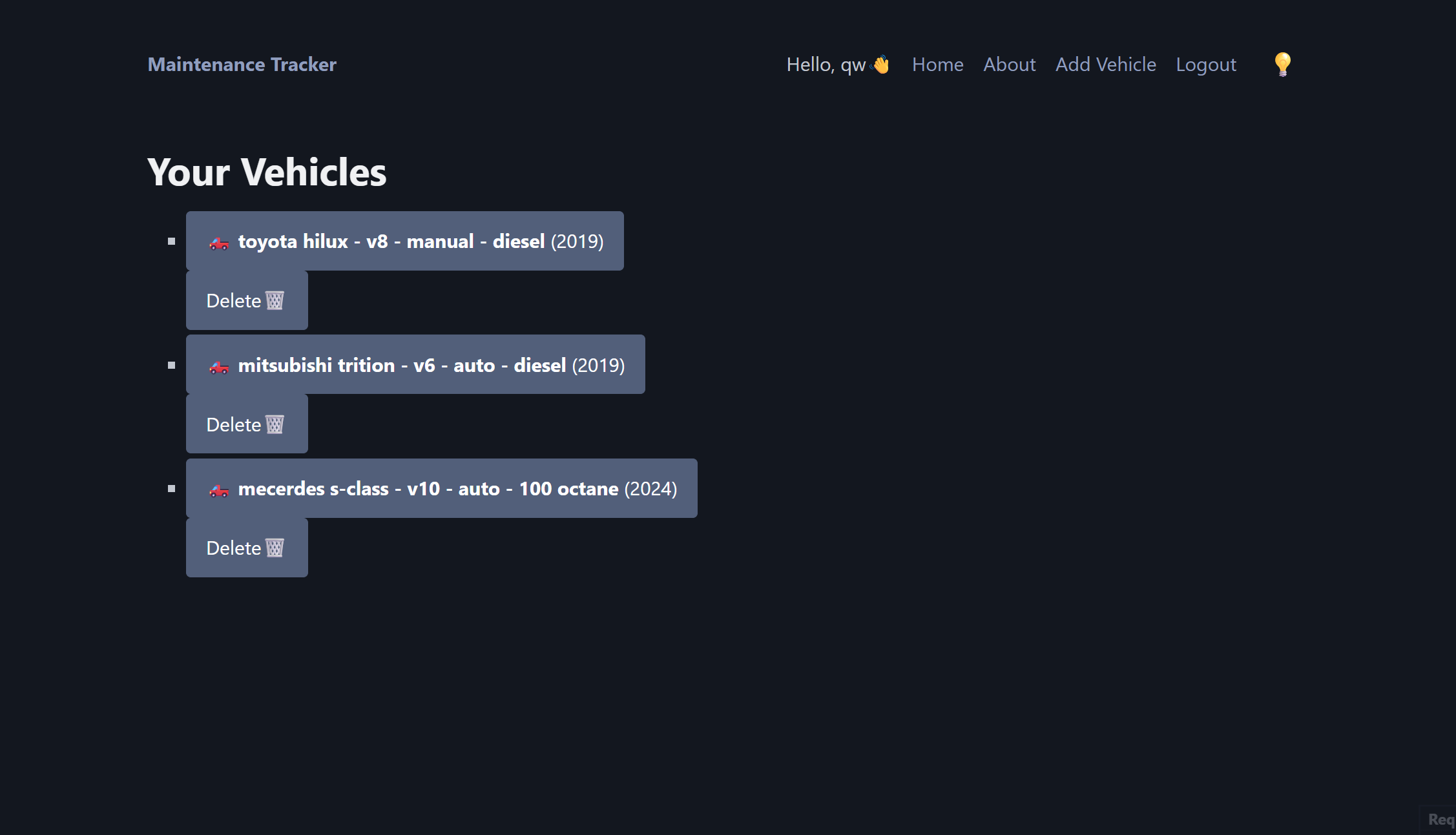Log out of the account
This screenshot has width=1456, height=835.
[1205, 65]
